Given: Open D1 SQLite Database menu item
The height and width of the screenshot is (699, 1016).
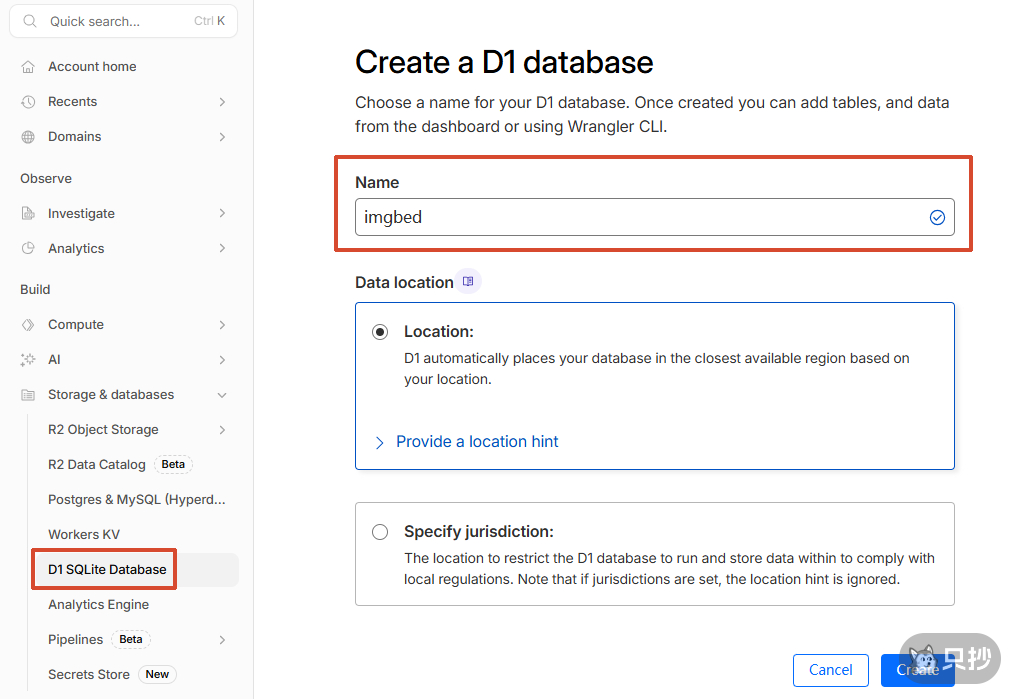Looking at the screenshot, I should coord(107,569).
